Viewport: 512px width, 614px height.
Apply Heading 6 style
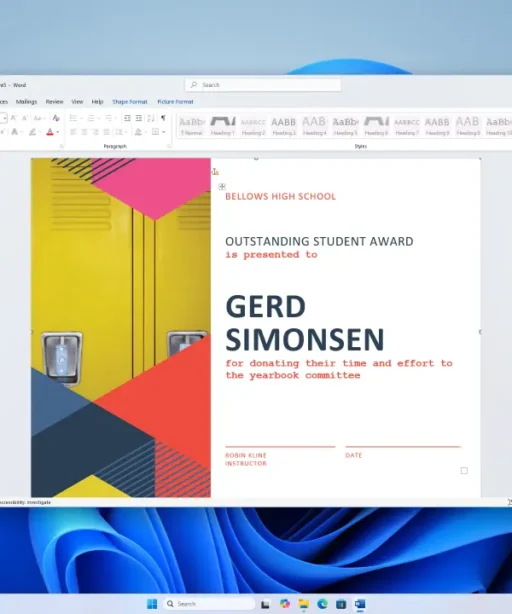[x=376, y=126]
